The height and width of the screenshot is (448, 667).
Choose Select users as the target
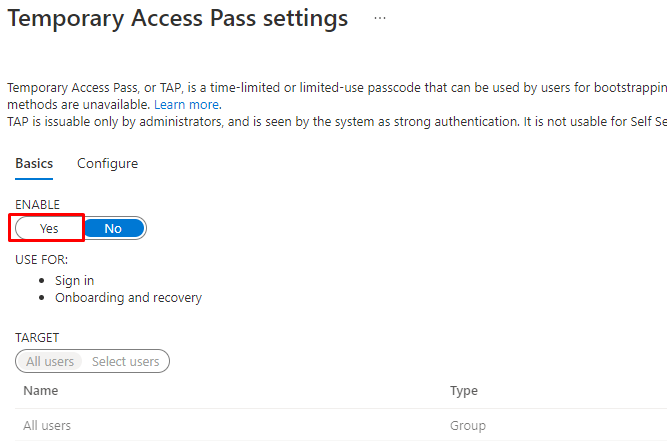125,361
